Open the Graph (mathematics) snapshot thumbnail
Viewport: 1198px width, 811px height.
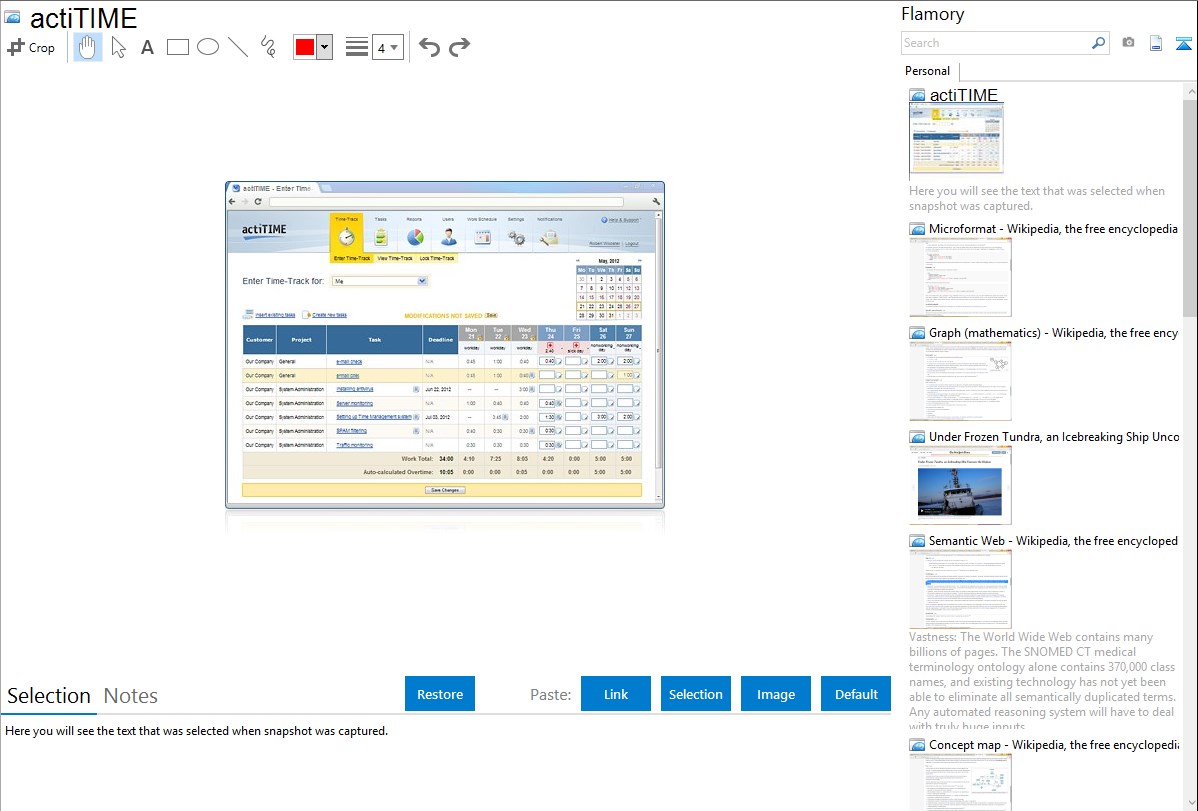tap(960, 381)
